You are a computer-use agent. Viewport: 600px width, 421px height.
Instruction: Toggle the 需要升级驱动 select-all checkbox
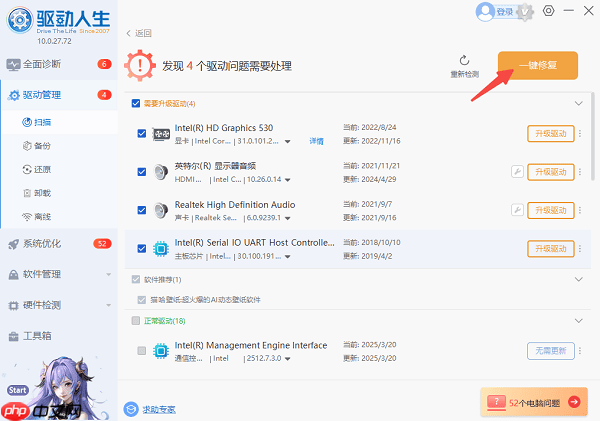coord(136,103)
